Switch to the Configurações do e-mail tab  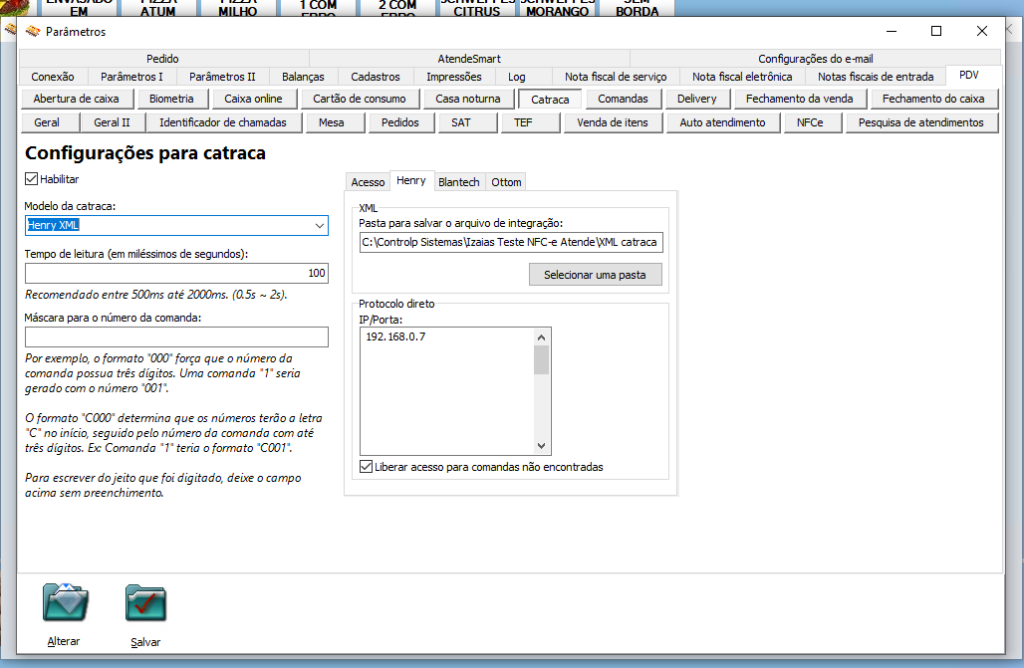822,57
